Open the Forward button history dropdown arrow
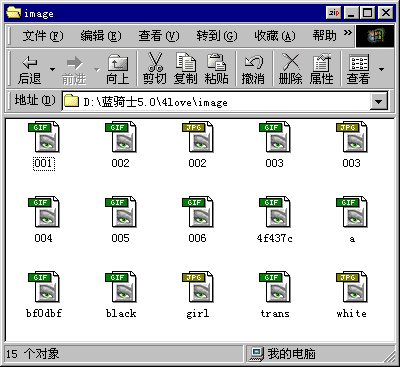 [97, 69]
